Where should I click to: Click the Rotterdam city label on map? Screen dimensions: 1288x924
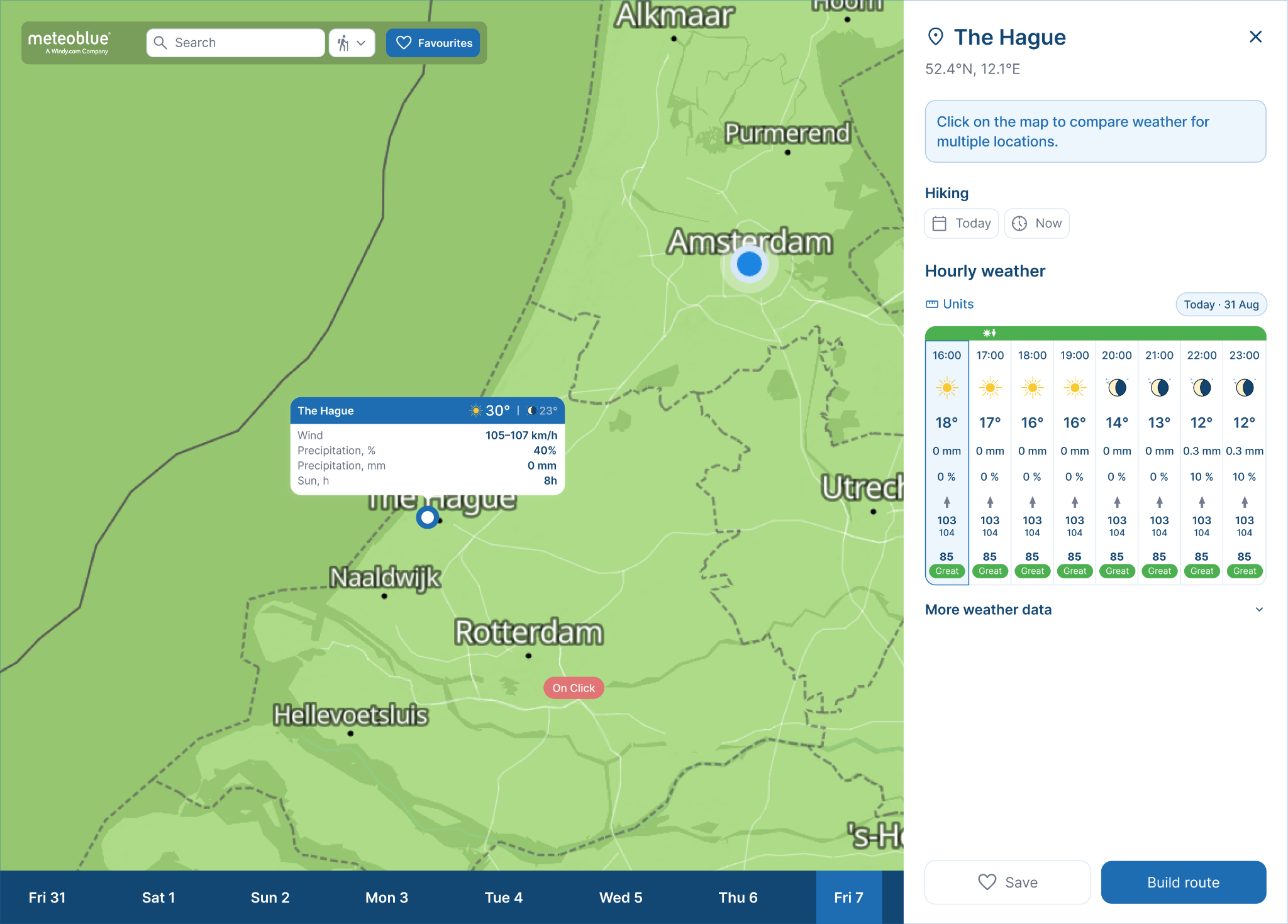529,632
